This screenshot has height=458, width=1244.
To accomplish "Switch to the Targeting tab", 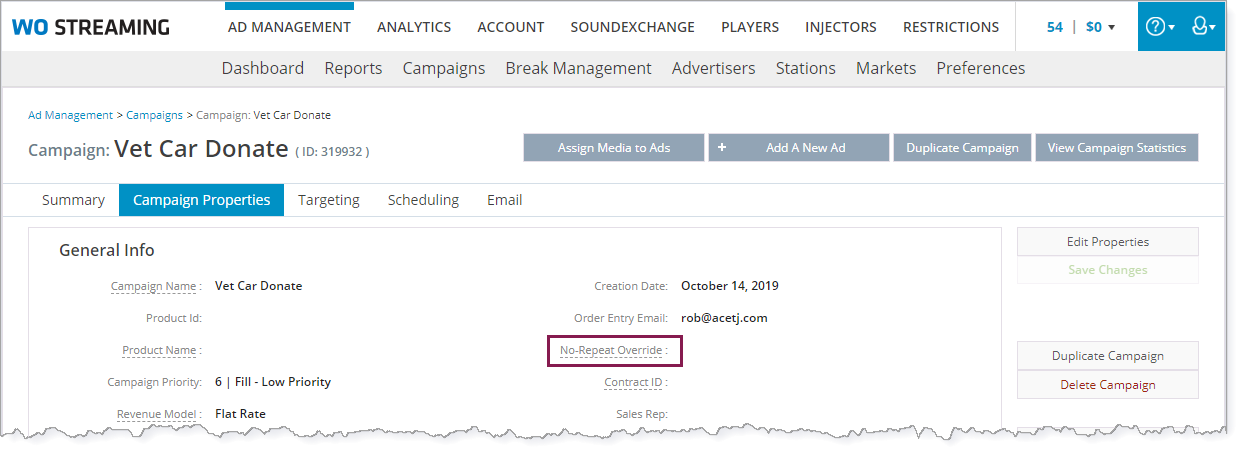I will point(328,200).
